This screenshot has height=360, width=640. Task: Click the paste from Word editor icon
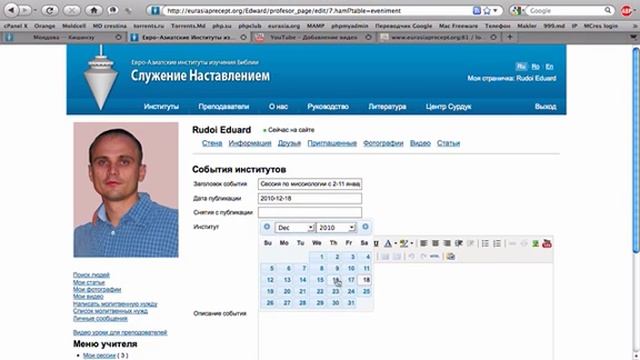click(x=451, y=256)
